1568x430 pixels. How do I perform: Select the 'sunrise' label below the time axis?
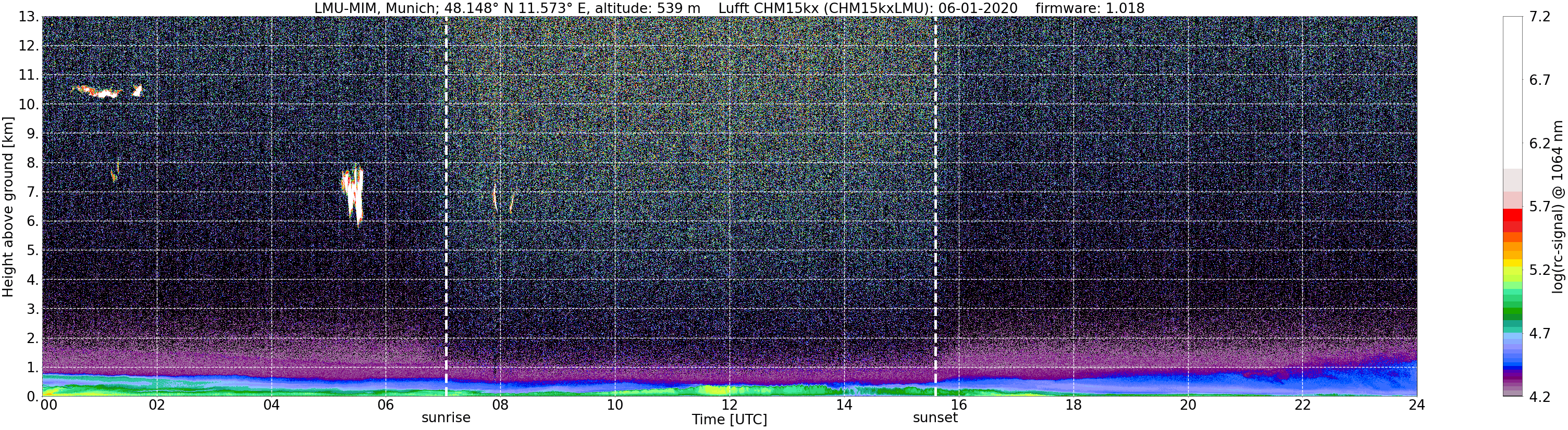point(446,418)
